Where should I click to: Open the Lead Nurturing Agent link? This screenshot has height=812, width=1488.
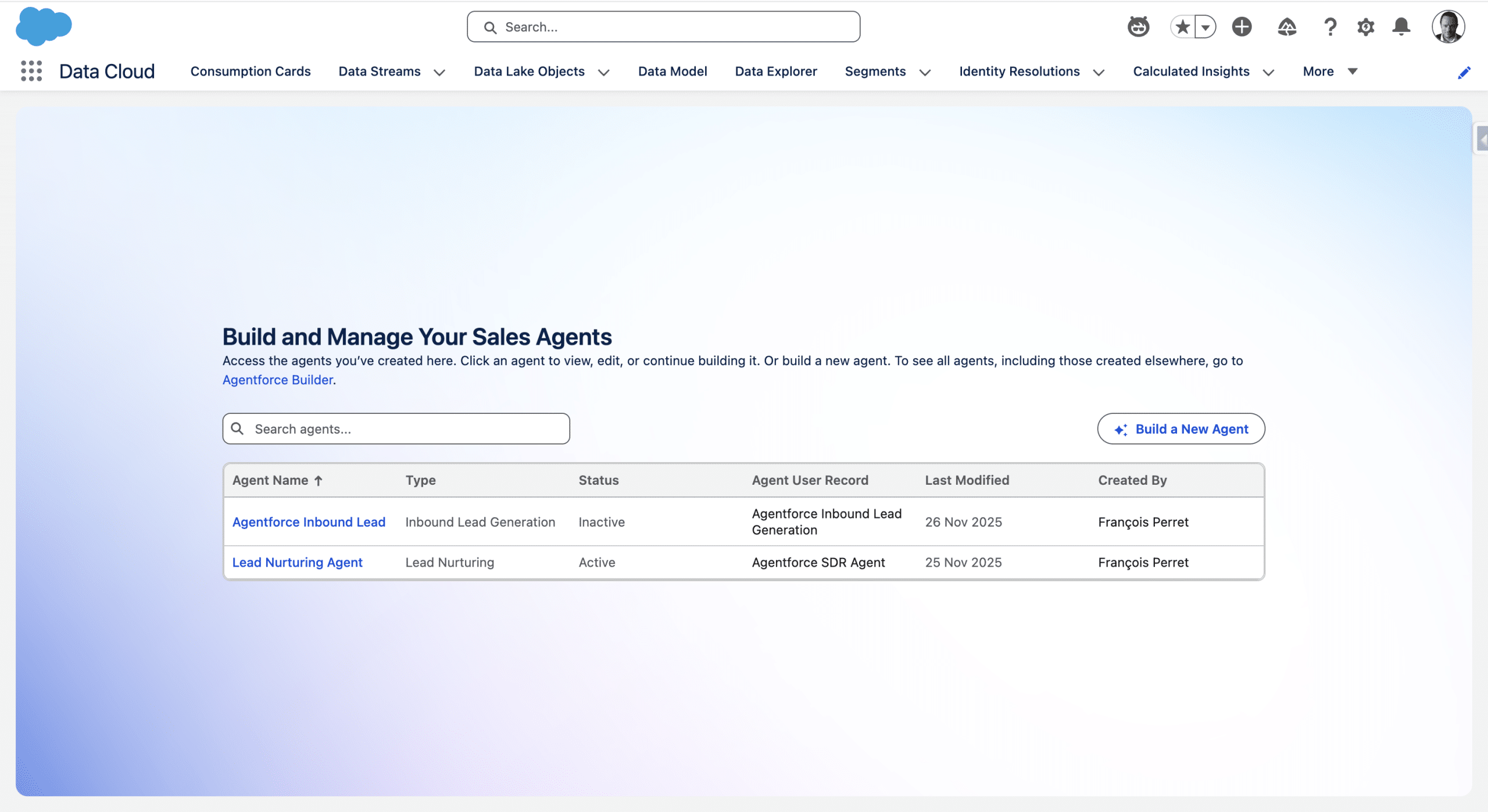[x=297, y=562]
